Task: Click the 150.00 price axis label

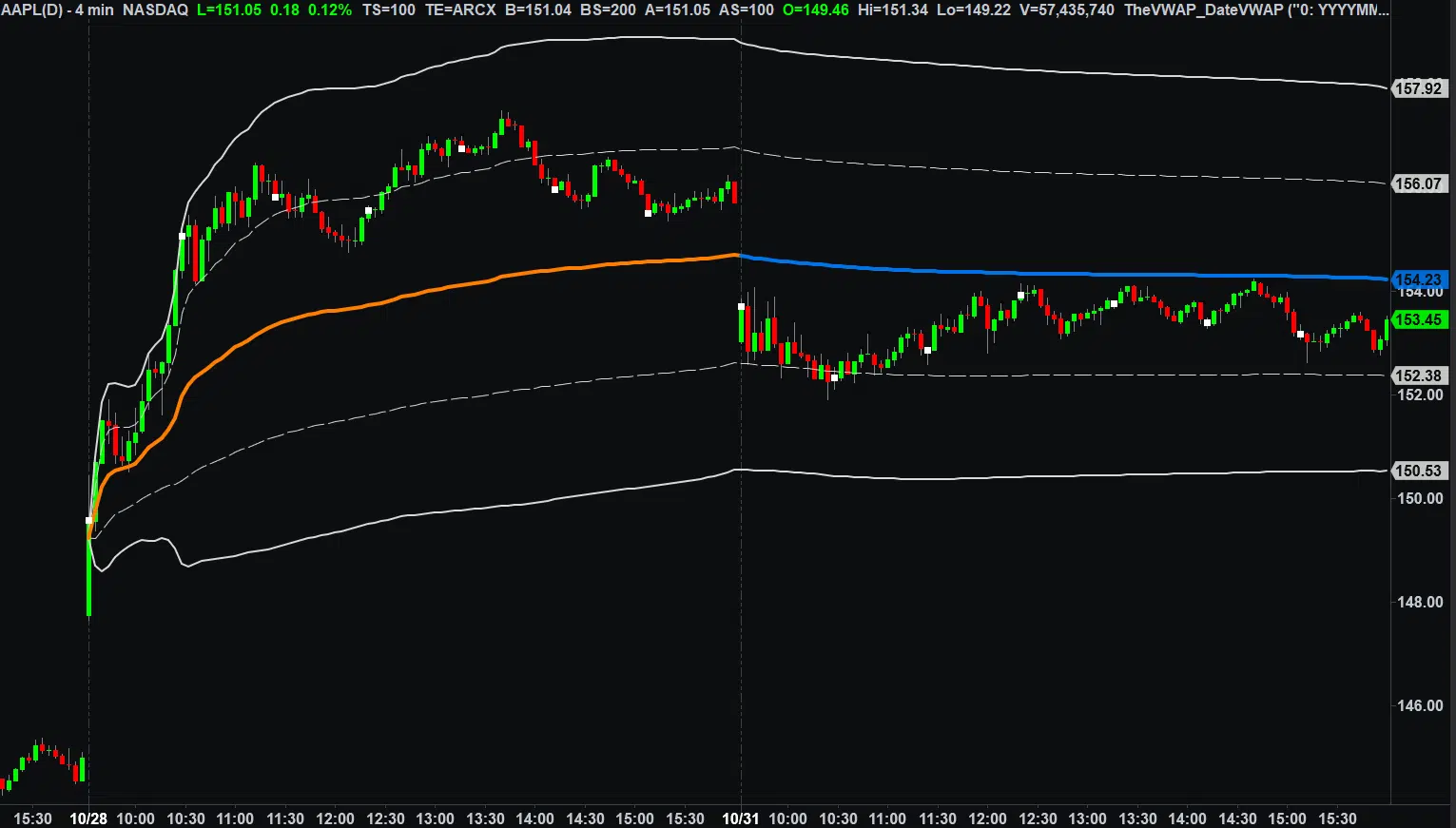Action: 1420,498
